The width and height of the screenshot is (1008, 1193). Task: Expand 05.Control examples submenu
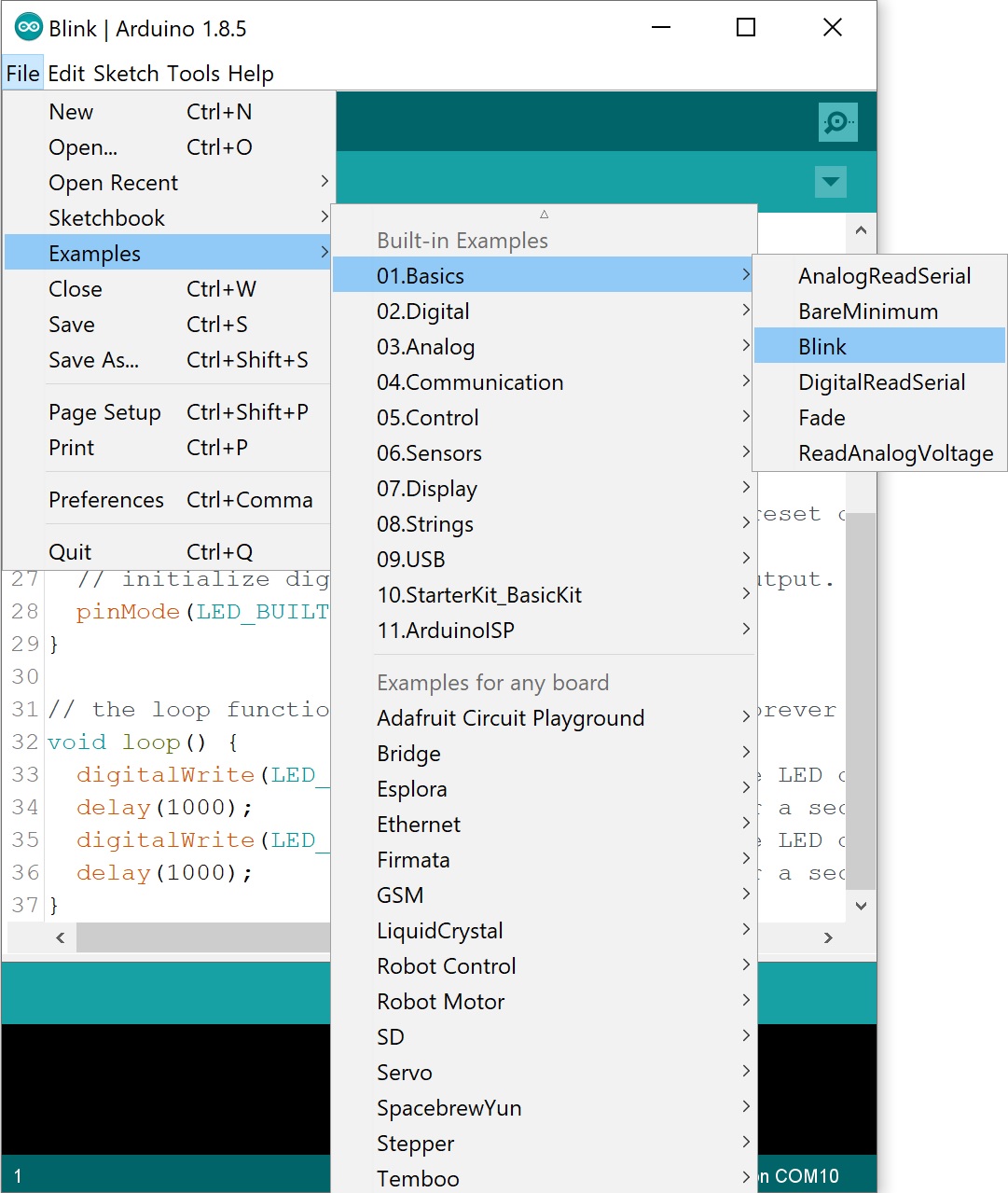click(544, 418)
